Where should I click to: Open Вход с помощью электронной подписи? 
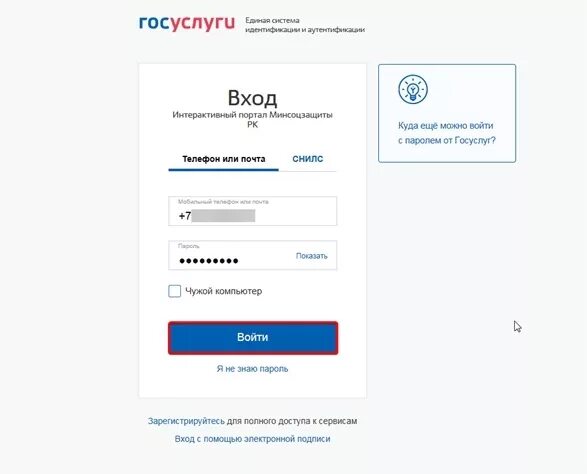(252, 438)
